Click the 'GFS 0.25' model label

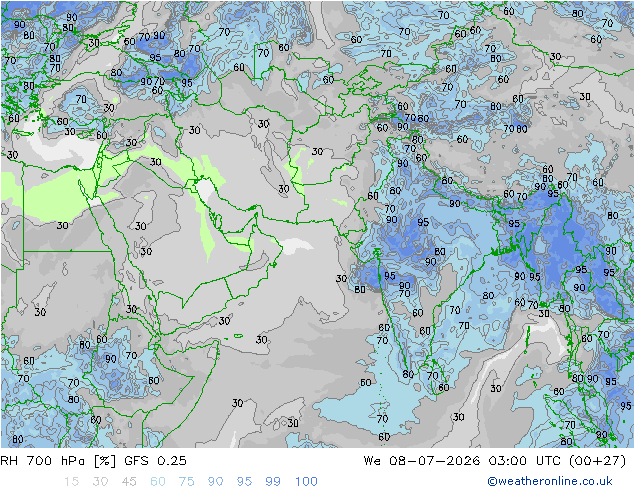[155, 461]
